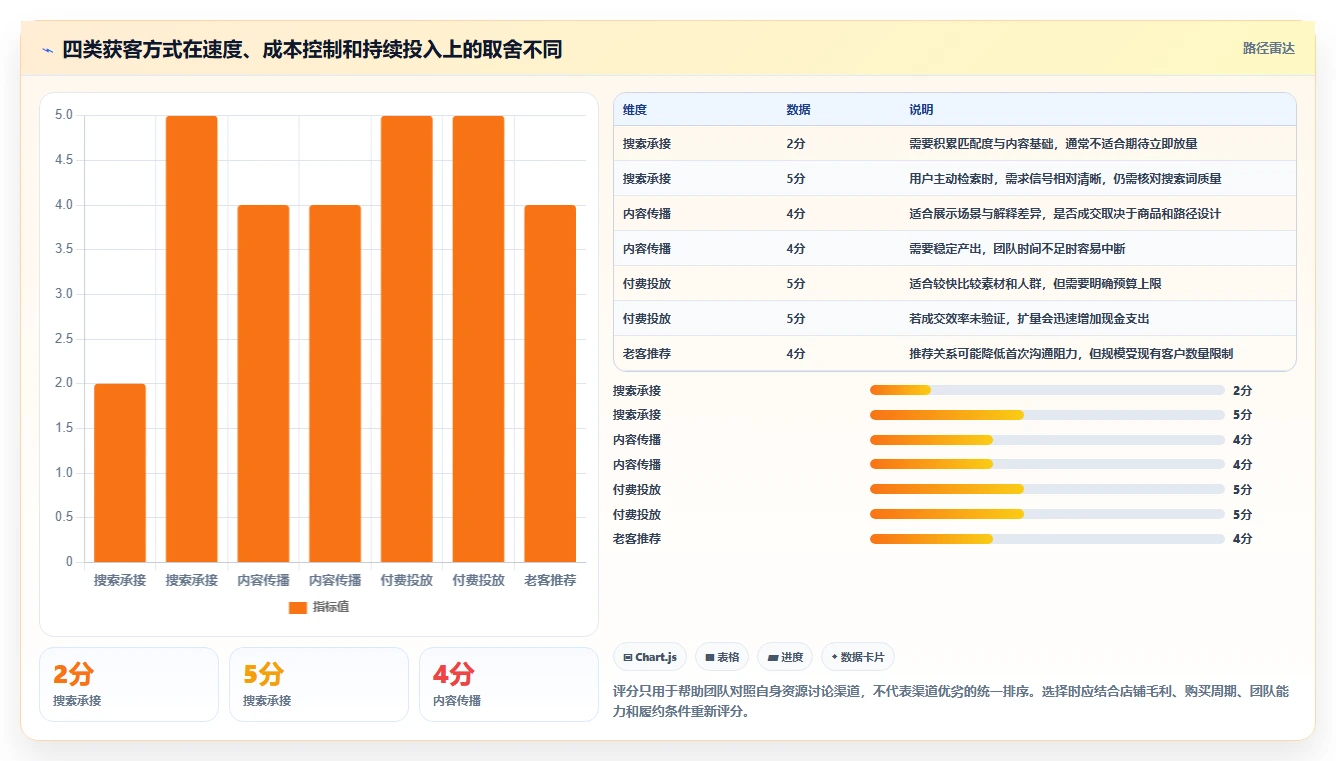Click the 0.5 y-axis label
Screen dimensions: 1336x761
(x=63, y=517)
